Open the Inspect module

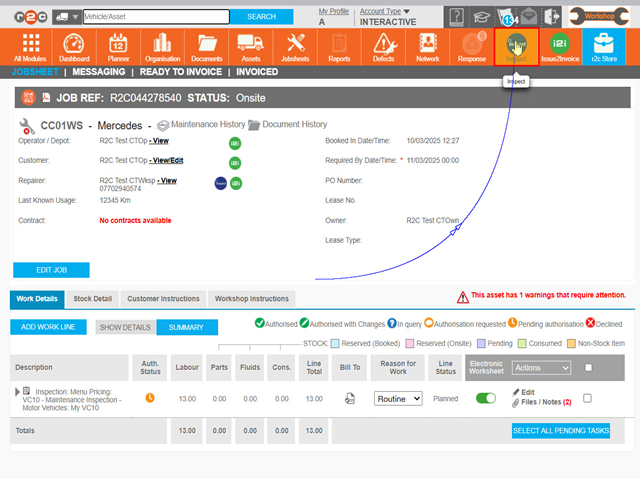(x=516, y=47)
